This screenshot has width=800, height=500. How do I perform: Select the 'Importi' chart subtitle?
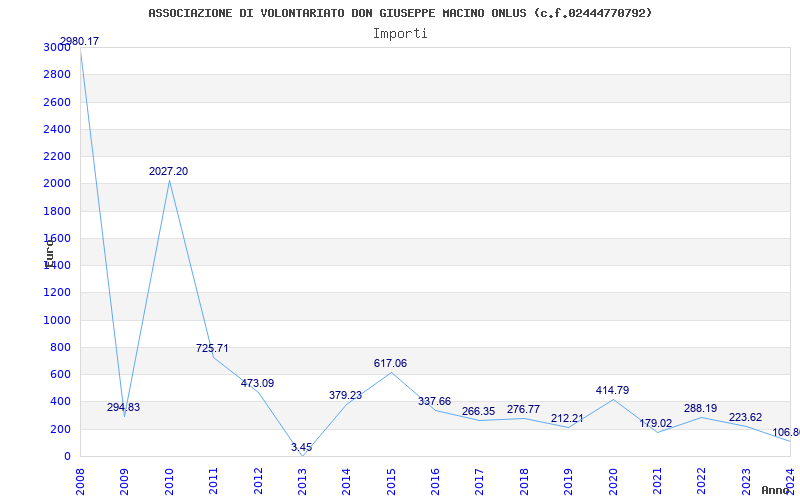(x=400, y=33)
